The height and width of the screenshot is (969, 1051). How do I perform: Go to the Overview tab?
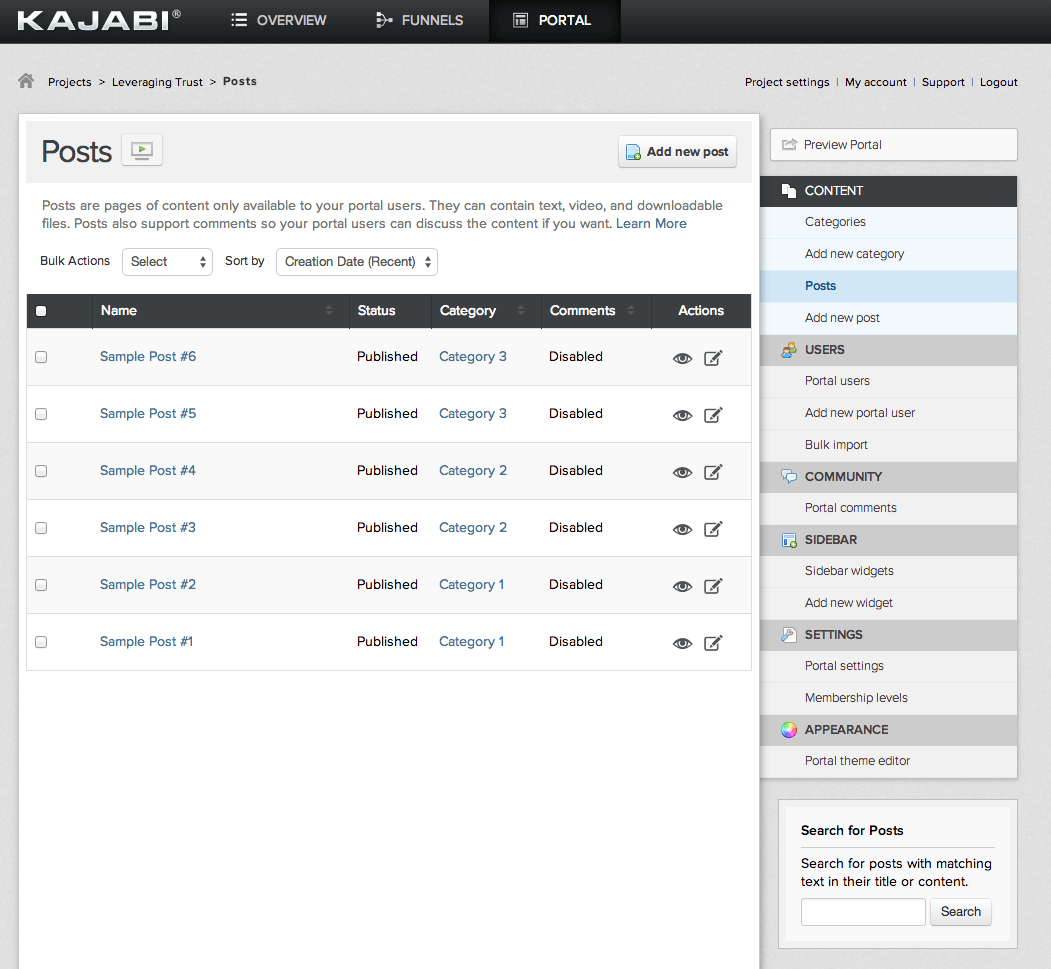278,20
